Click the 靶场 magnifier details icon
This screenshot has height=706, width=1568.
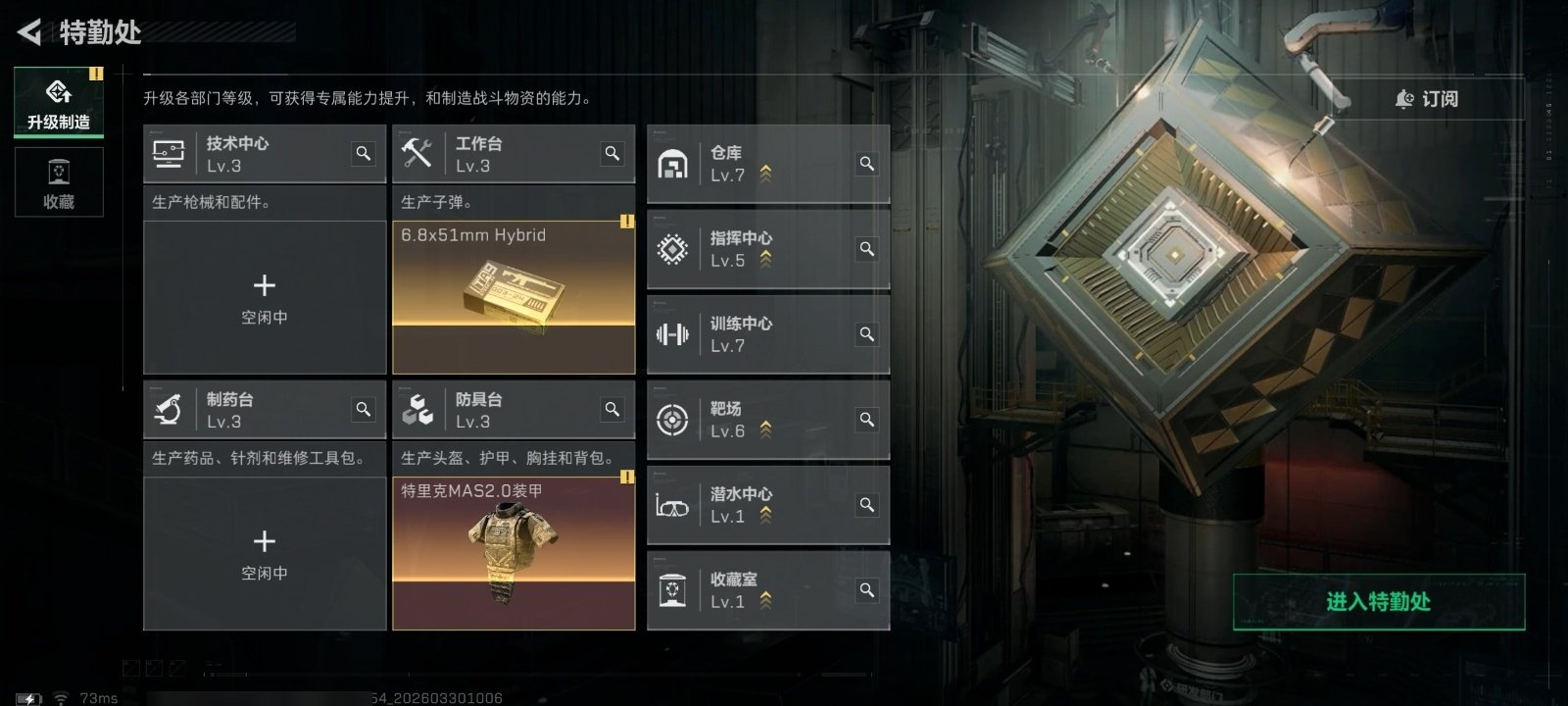(867, 419)
